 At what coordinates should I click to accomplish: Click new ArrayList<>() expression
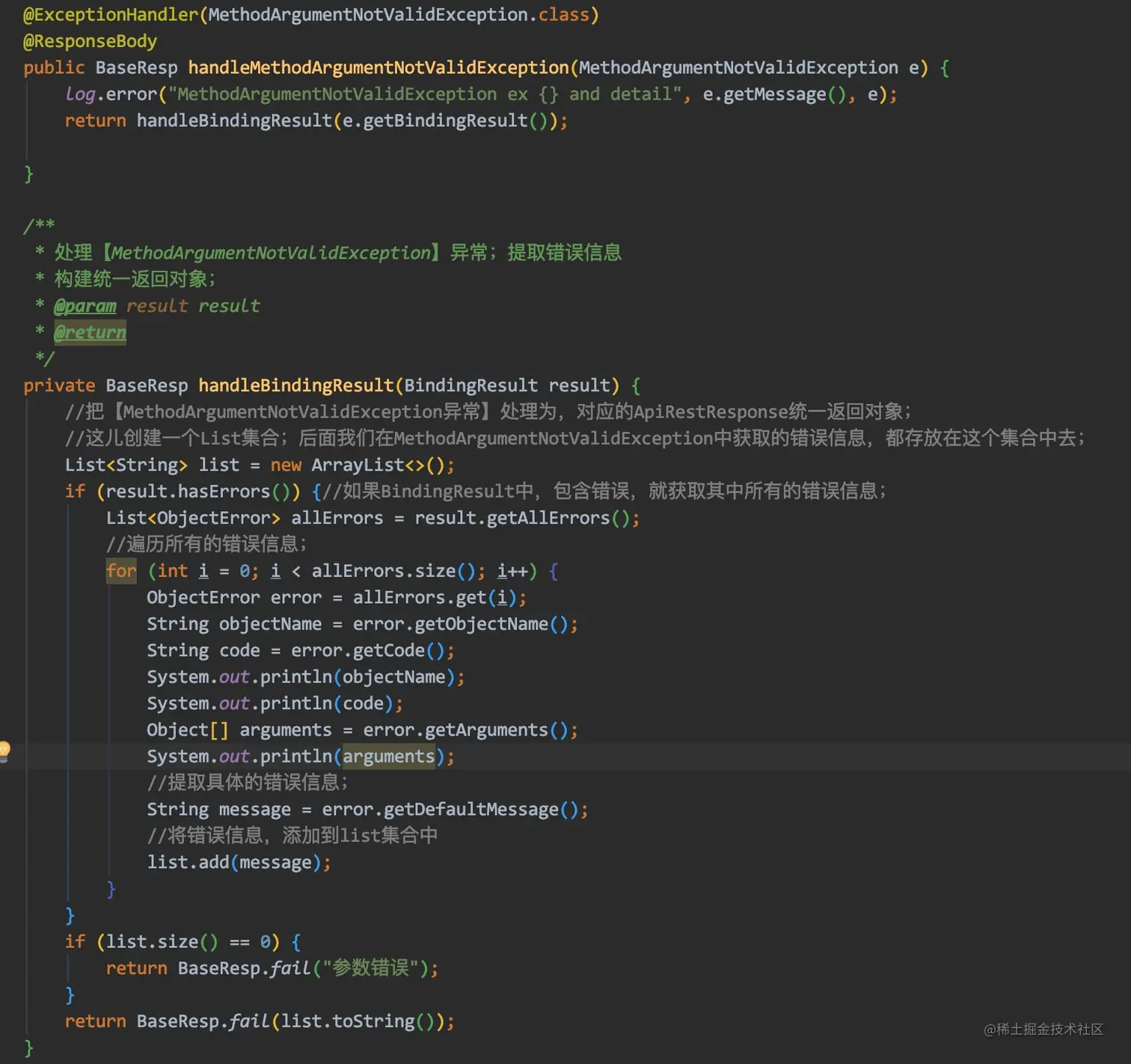coord(358,465)
